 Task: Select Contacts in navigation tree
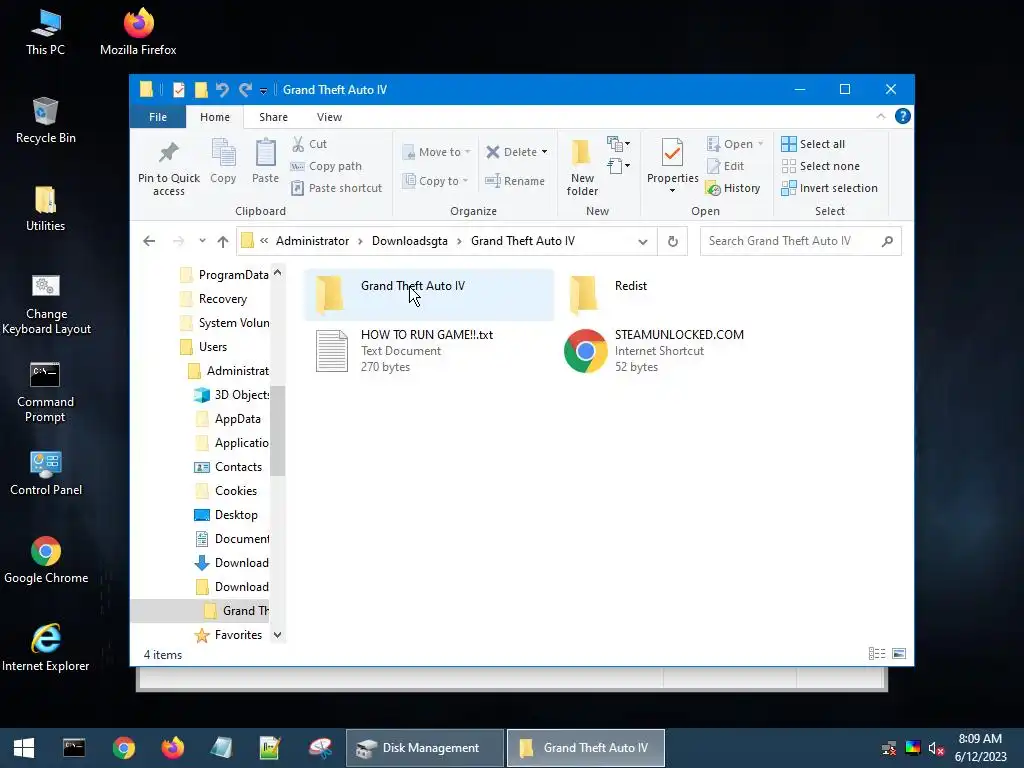229,467
